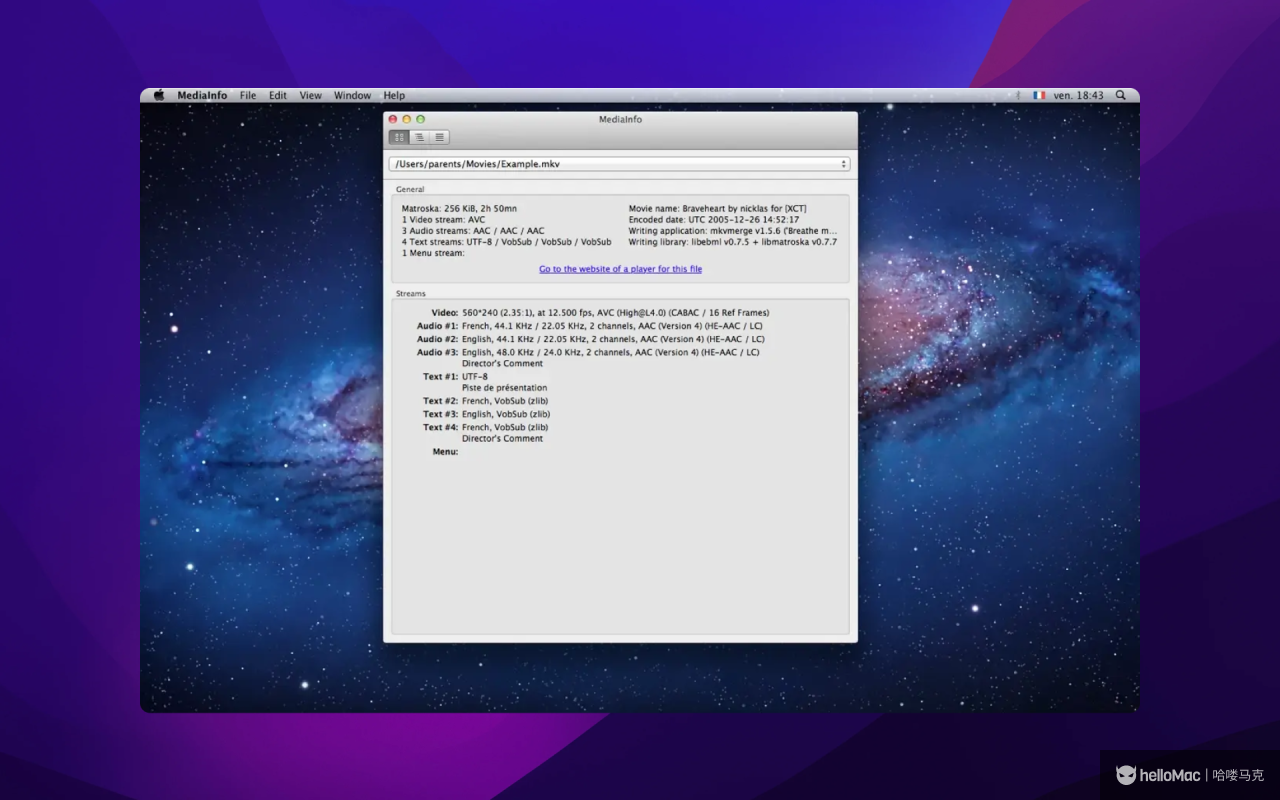This screenshot has width=1280, height=800.
Task: Click the Bluetooth status icon
Action: click(x=1016, y=96)
